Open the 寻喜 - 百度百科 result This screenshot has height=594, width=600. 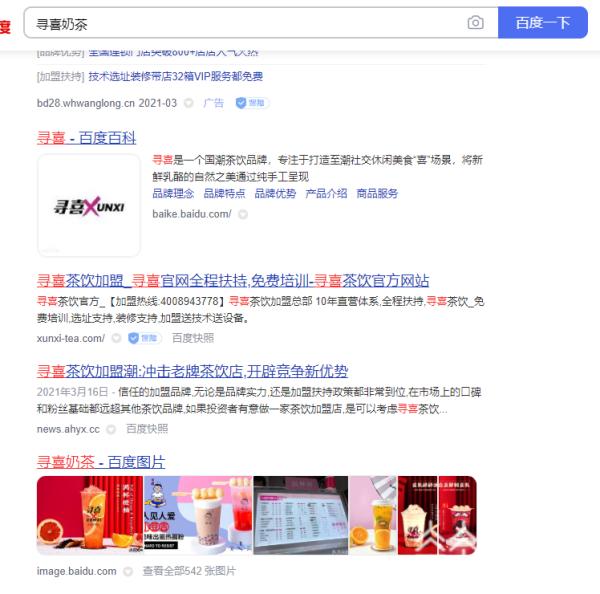[x=86, y=138]
